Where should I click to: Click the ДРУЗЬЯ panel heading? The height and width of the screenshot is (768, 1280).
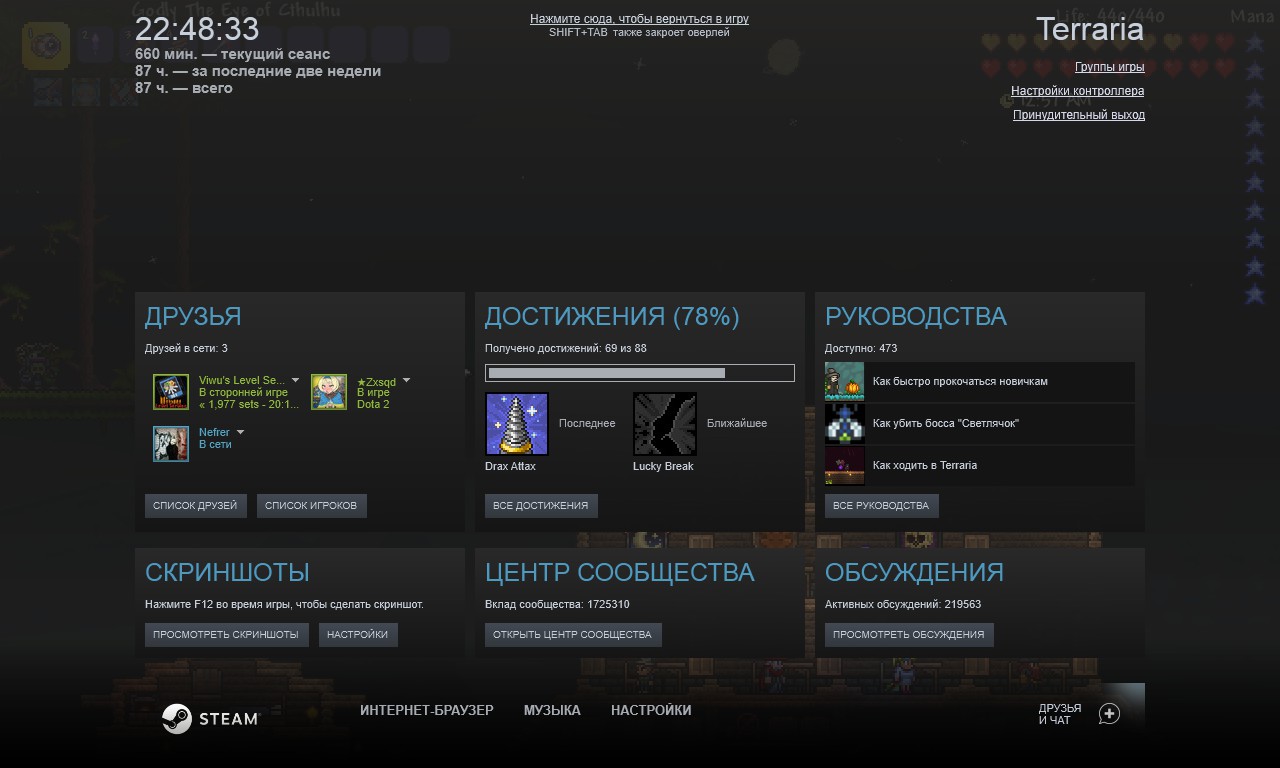(x=193, y=316)
